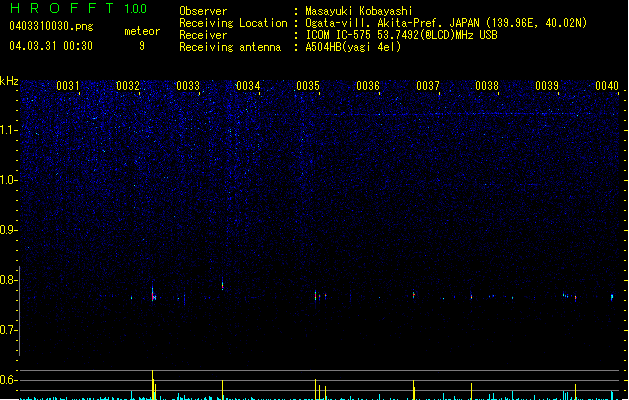Click the 0.6 kHz axis label
The height and width of the screenshot is (400, 629).
point(8,380)
